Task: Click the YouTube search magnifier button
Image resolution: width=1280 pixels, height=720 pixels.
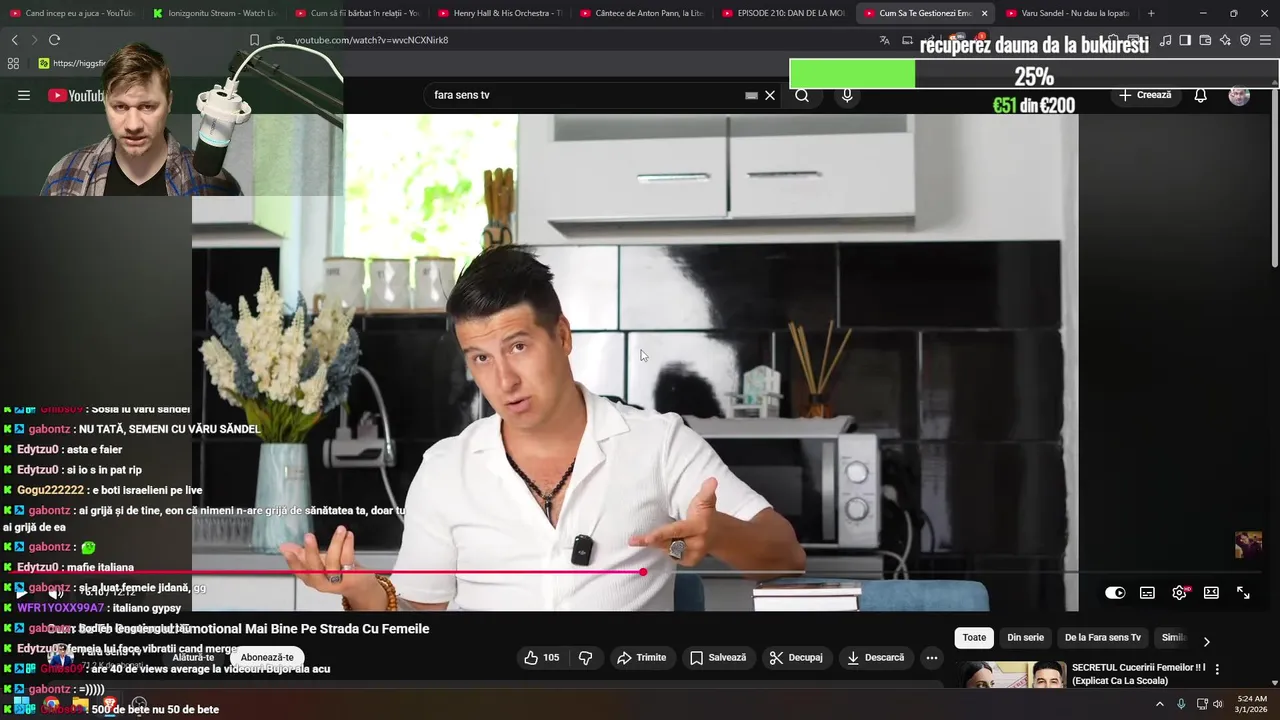Action: [x=802, y=95]
